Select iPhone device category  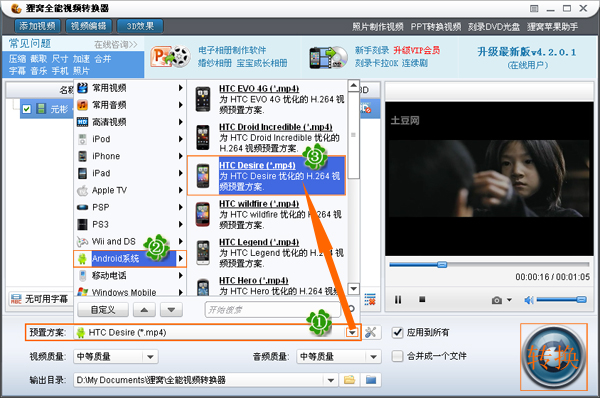click(x=130, y=156)
